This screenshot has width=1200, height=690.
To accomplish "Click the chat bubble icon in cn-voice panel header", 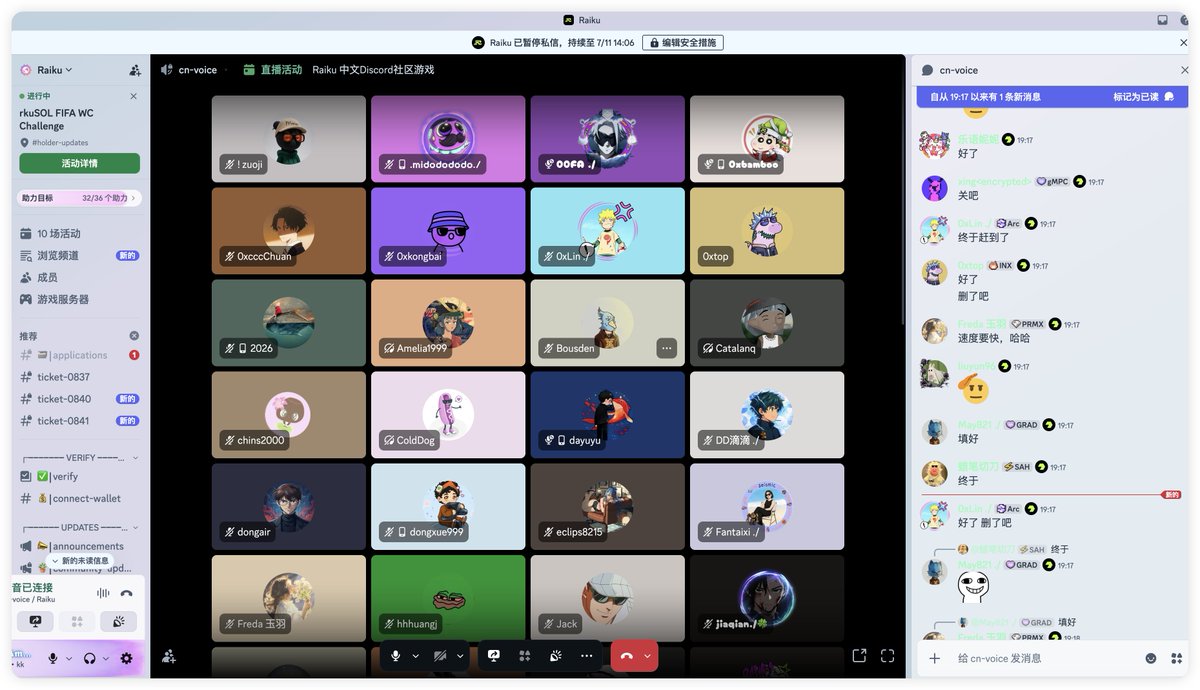I will 927,70.
